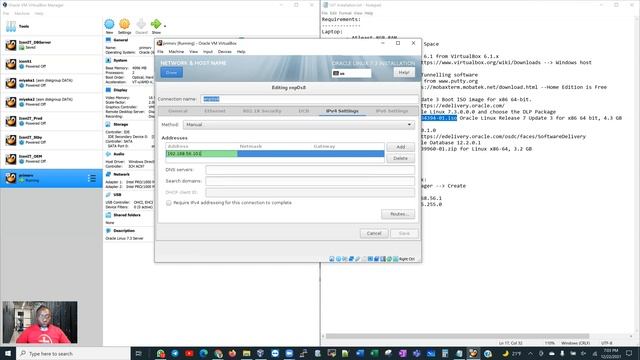Click the Audio section header icon
This screenshot has height=360, width=640.
[x=108, y=154]
